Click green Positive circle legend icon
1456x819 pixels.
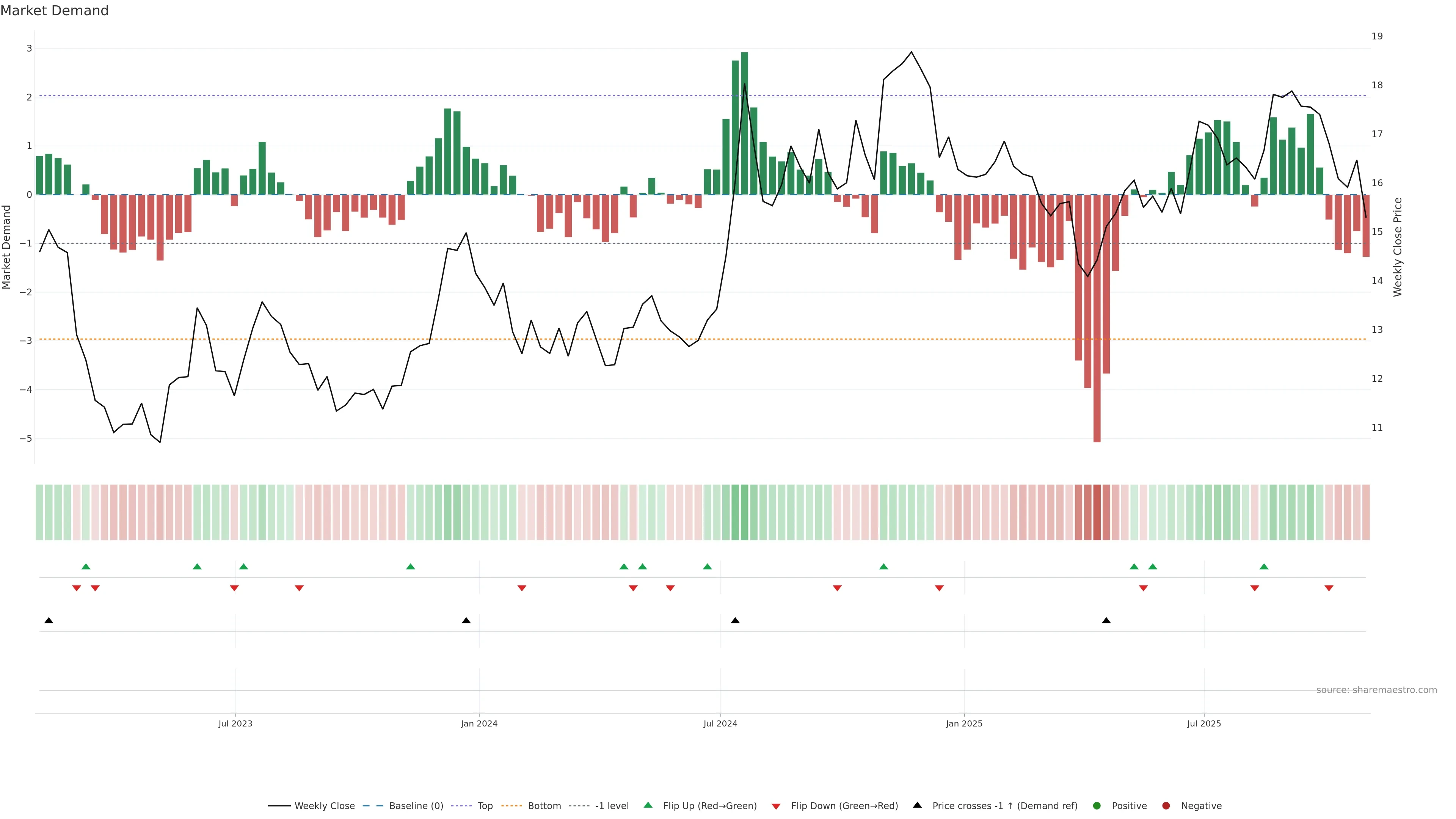click(x=1097, y=806)
